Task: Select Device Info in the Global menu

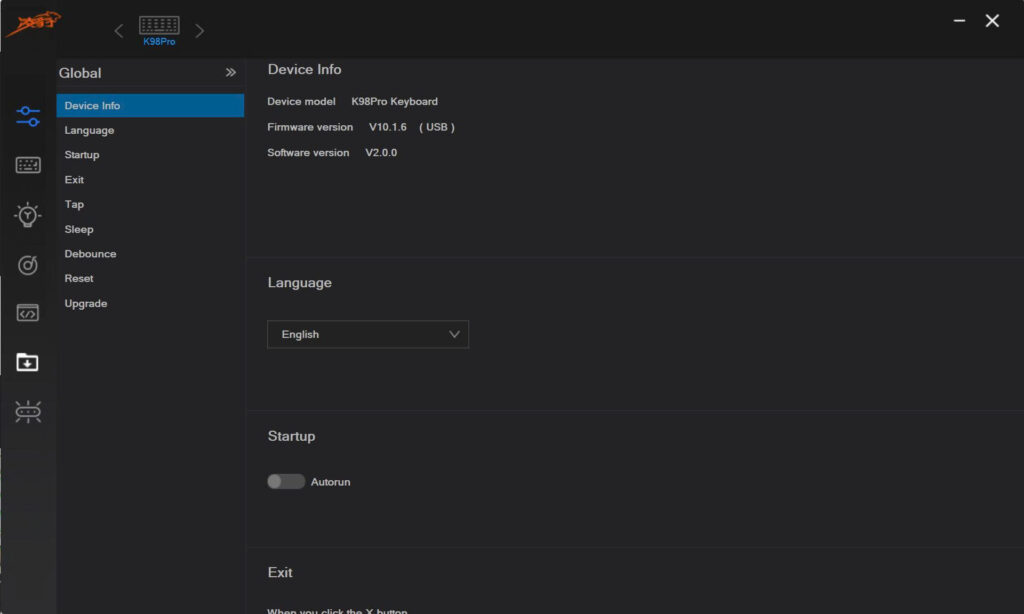Action: (x=150, y=106)
